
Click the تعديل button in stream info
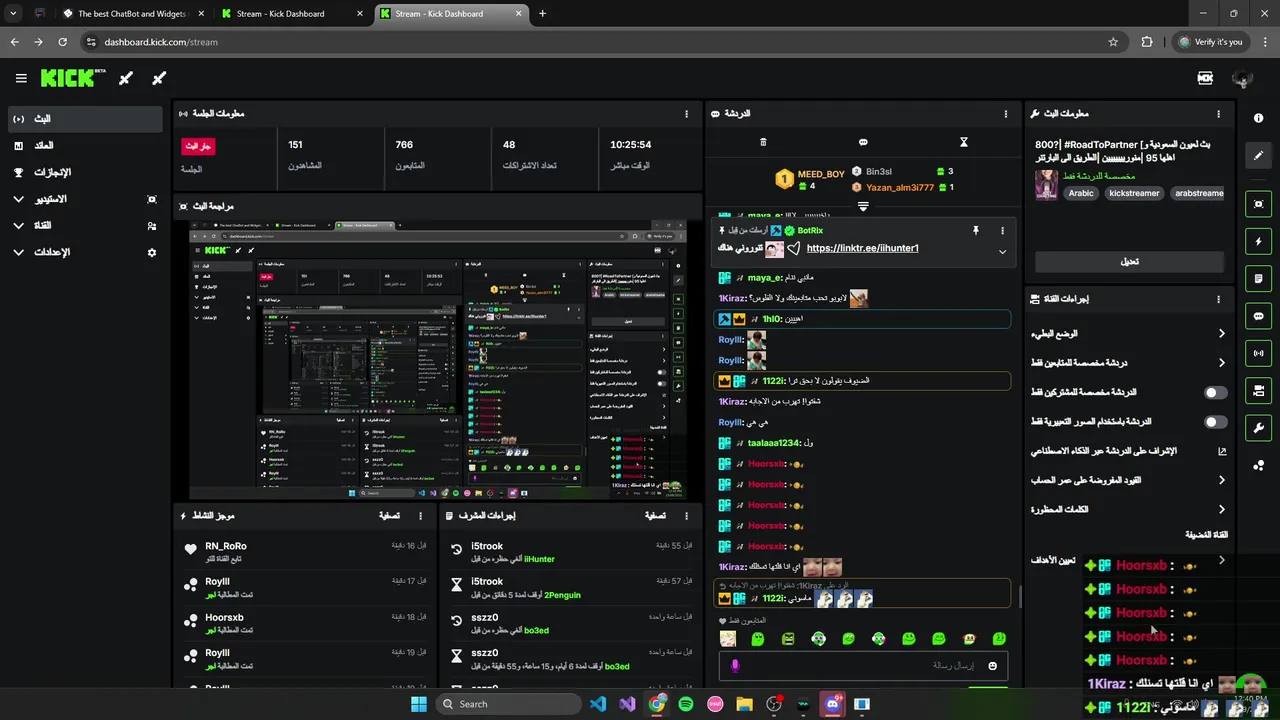pos(1129,262)
